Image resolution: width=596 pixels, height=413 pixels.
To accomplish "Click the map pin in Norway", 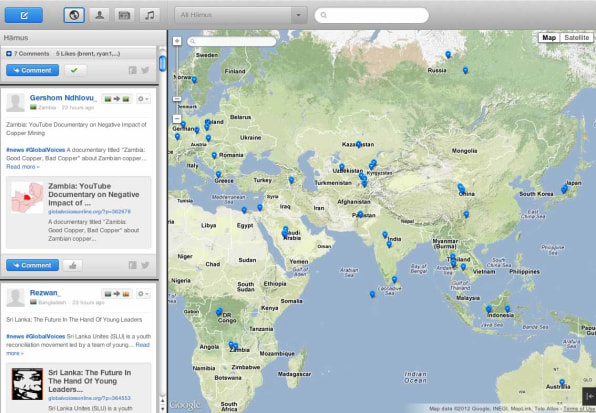I will (194, 80).
